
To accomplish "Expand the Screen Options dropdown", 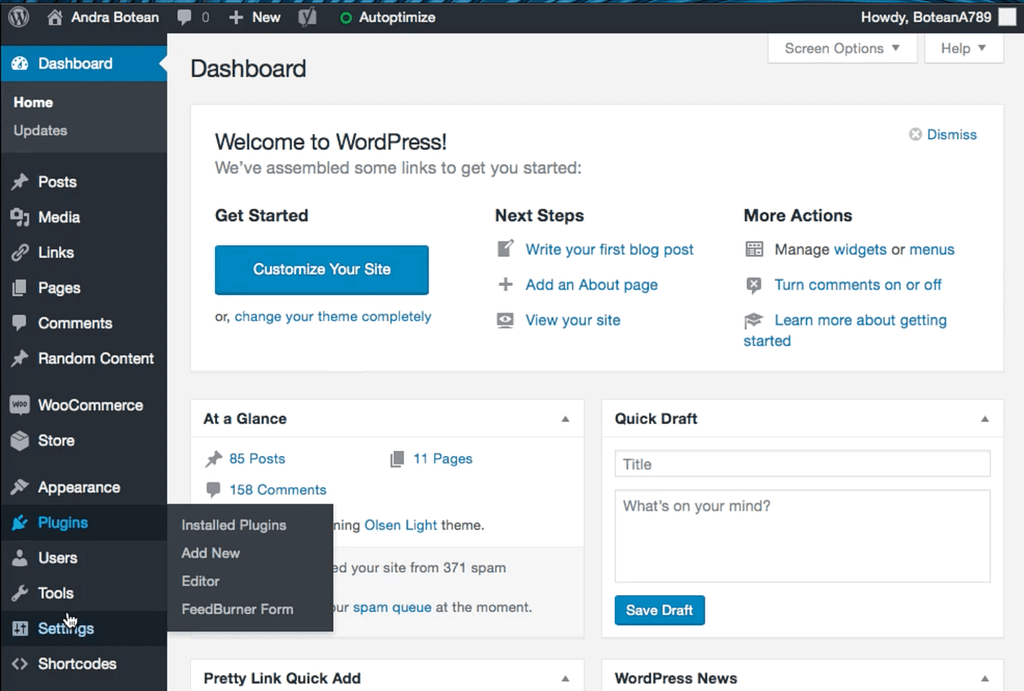I will point(842,48).
